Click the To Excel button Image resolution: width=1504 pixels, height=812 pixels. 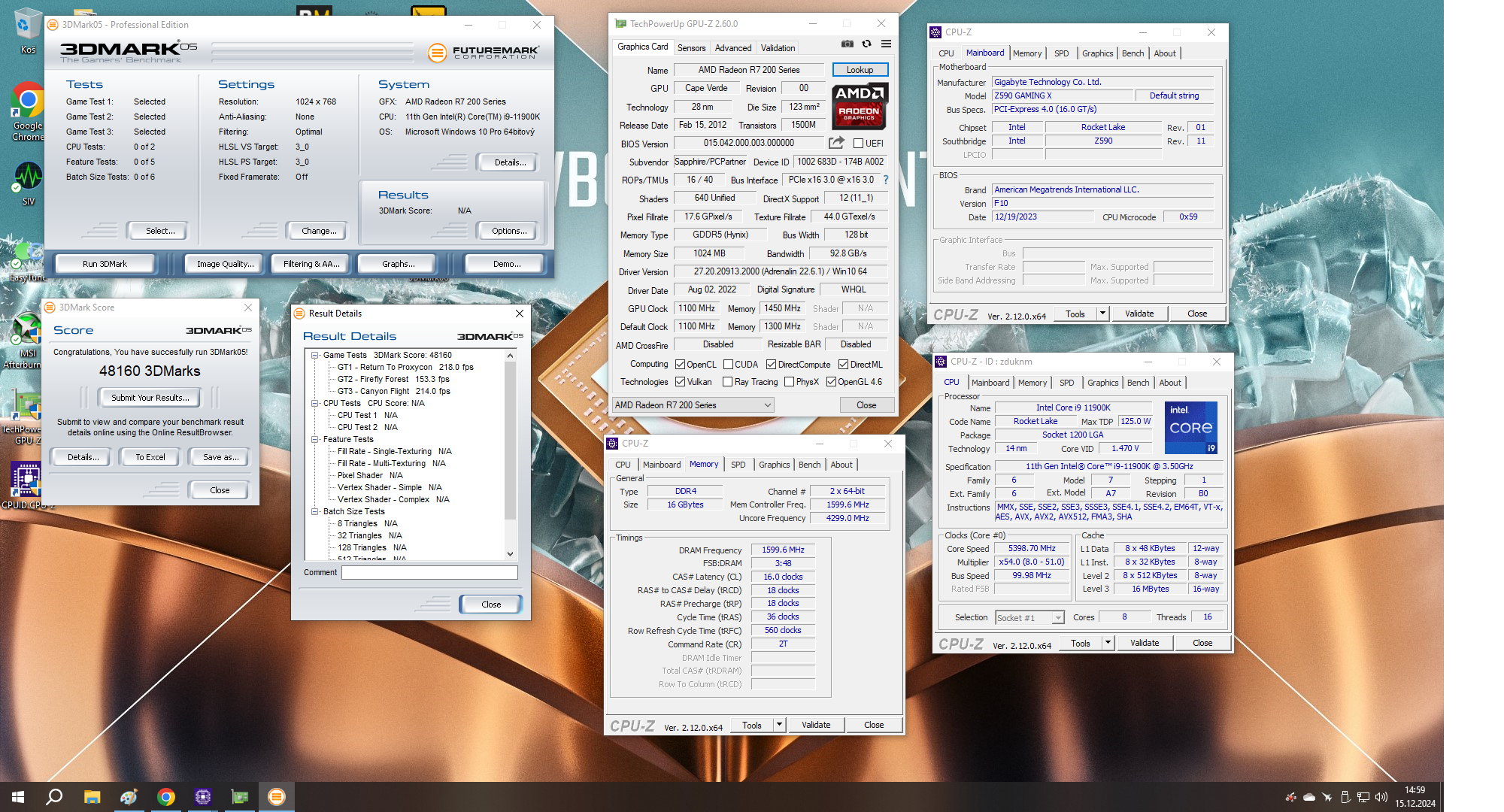coord(150,457)
